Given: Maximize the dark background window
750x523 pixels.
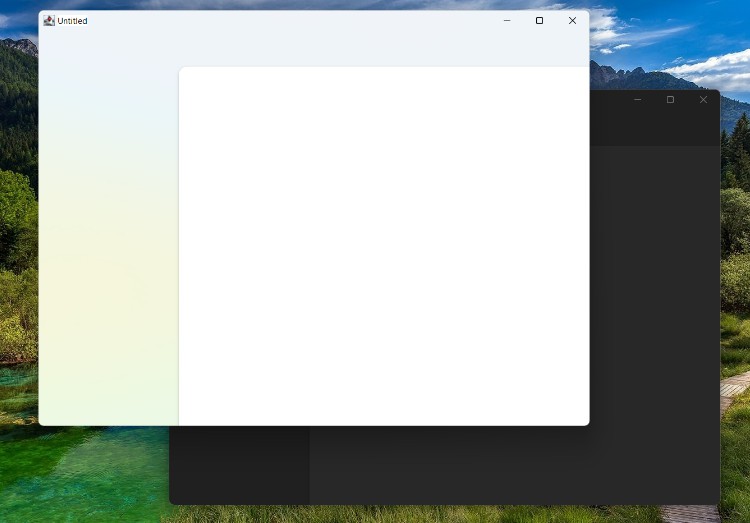Looking at the screenshot, I should pos(671,100).
